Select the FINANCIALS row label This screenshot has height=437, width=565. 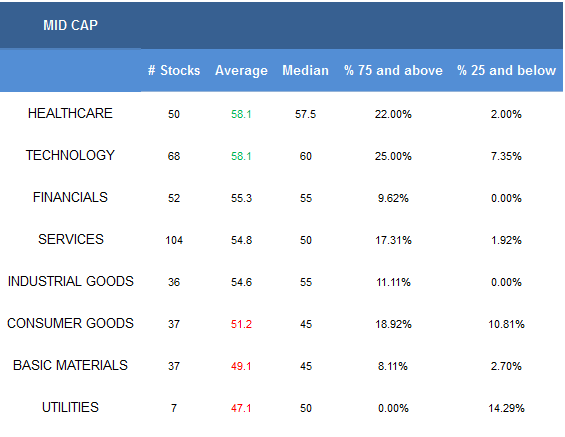70,197
